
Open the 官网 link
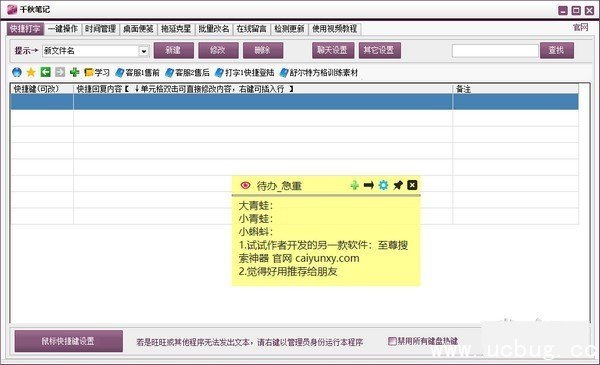580,27
